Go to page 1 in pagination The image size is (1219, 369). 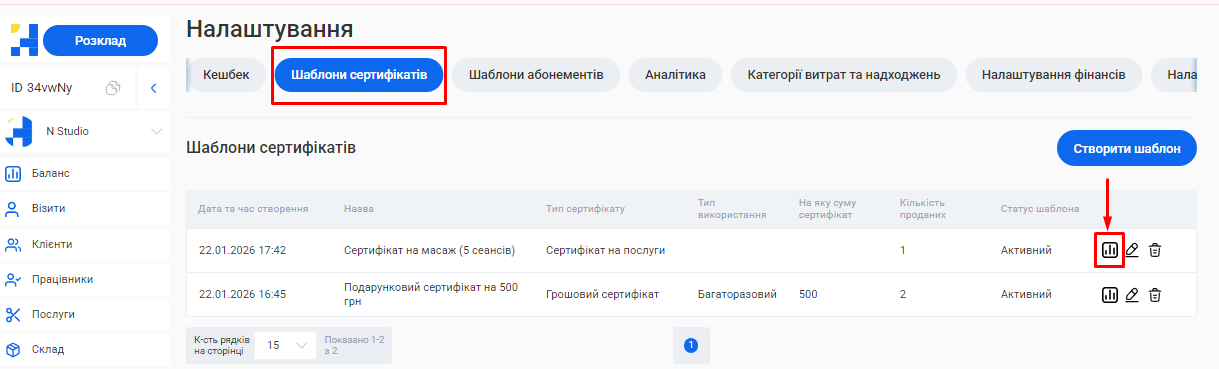click(x=690, y=345)
